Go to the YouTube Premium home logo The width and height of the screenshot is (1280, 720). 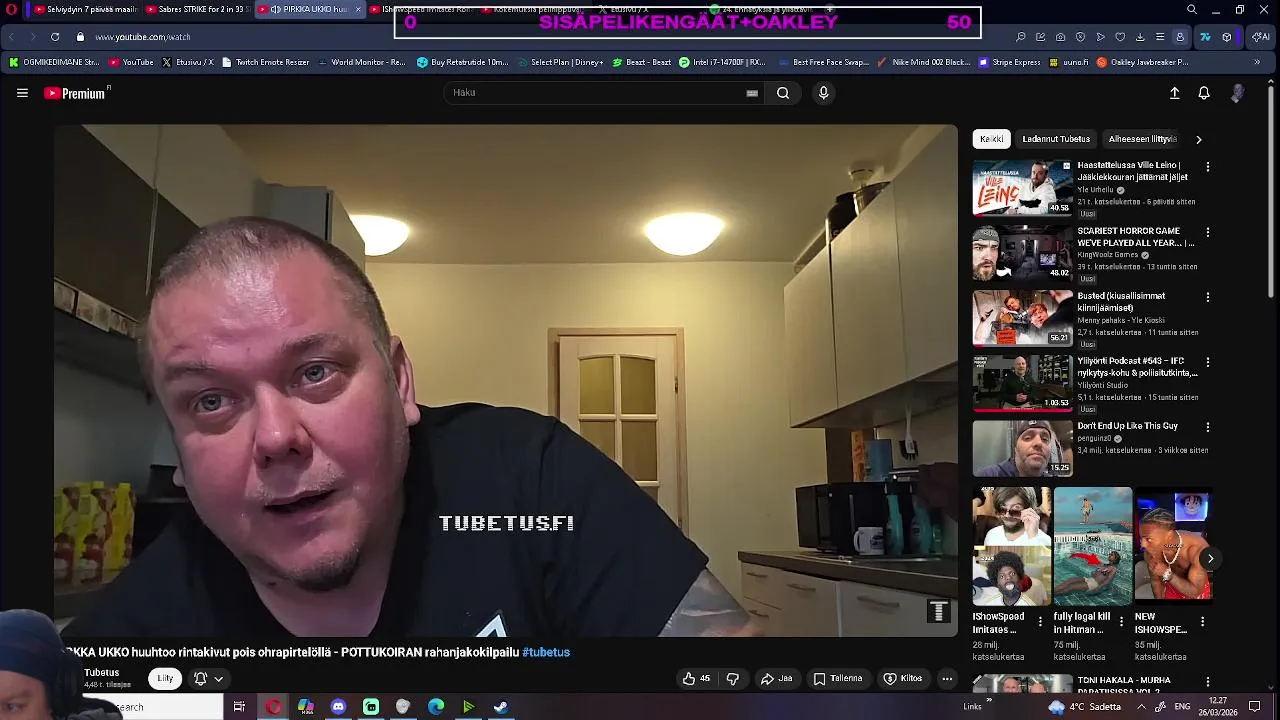click(77, 93)
